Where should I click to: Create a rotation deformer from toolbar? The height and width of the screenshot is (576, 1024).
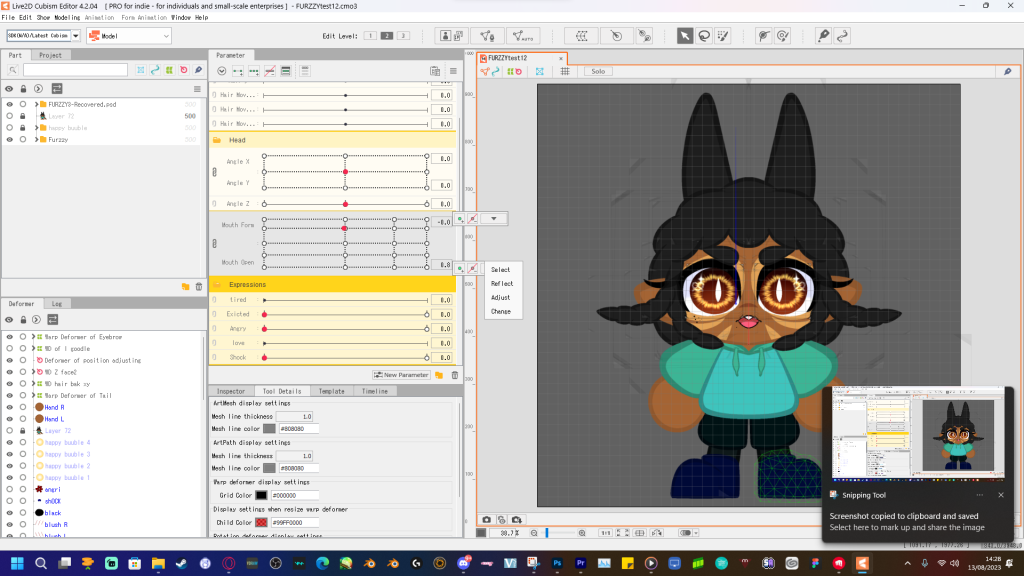pyautogui.click(x=616, y=36)
